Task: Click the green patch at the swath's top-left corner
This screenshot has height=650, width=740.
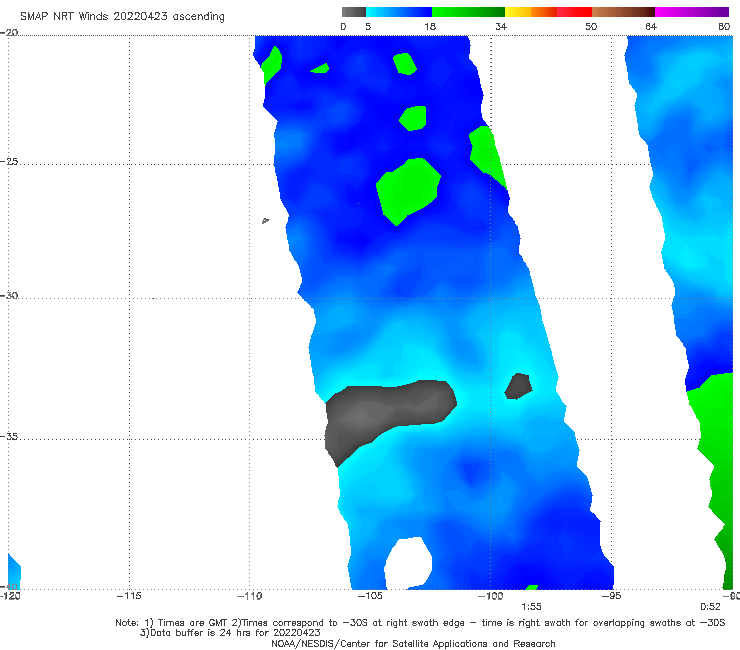Action: coord(272,64)
